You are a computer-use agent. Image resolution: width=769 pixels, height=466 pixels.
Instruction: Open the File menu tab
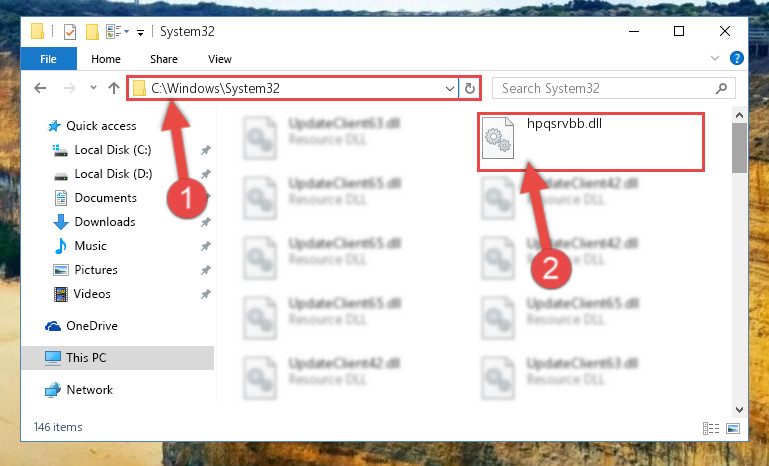point(49,59)
